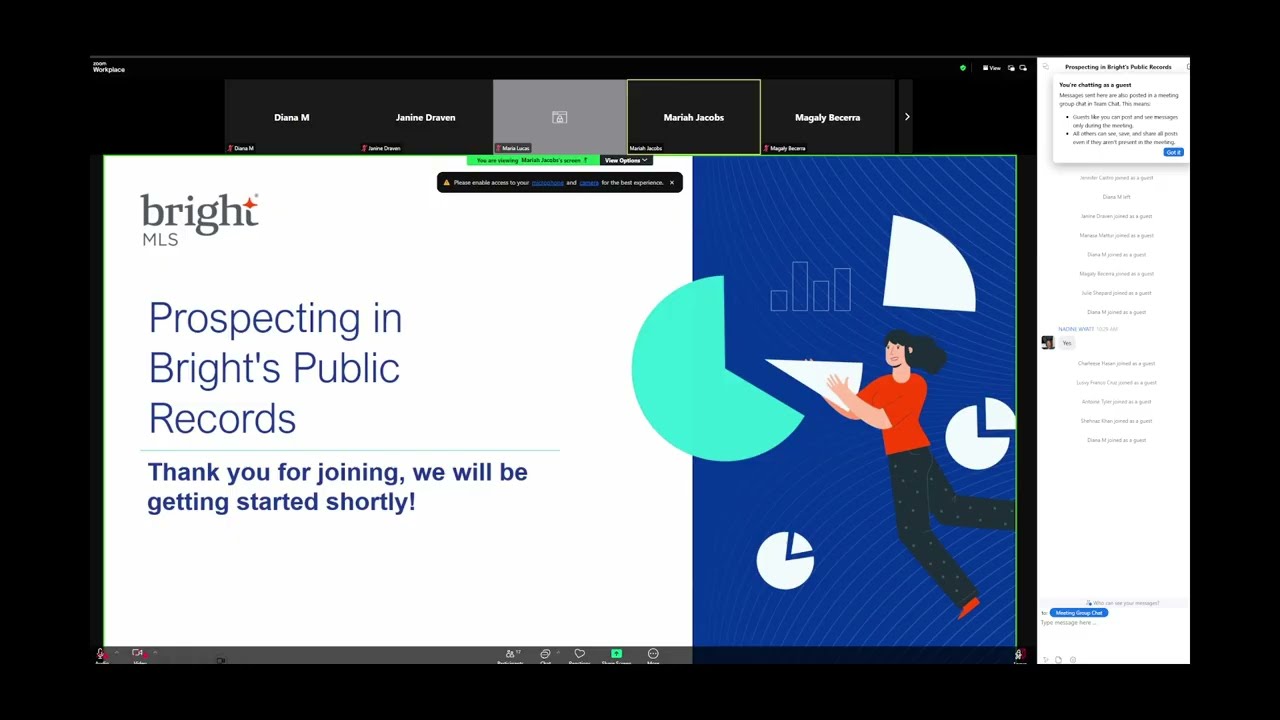The height and width of the screenshot is (720, 1280).
Task: Open the emoji picker below the chat box
Action: pyautogui.click(x=1073, y=659)
